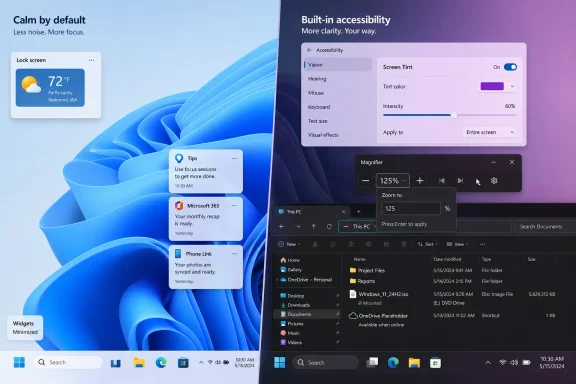This screenshot has height=384, width=576.
Task: Select the OneDrive Placeholder item
Action: [x=378, y=316]
